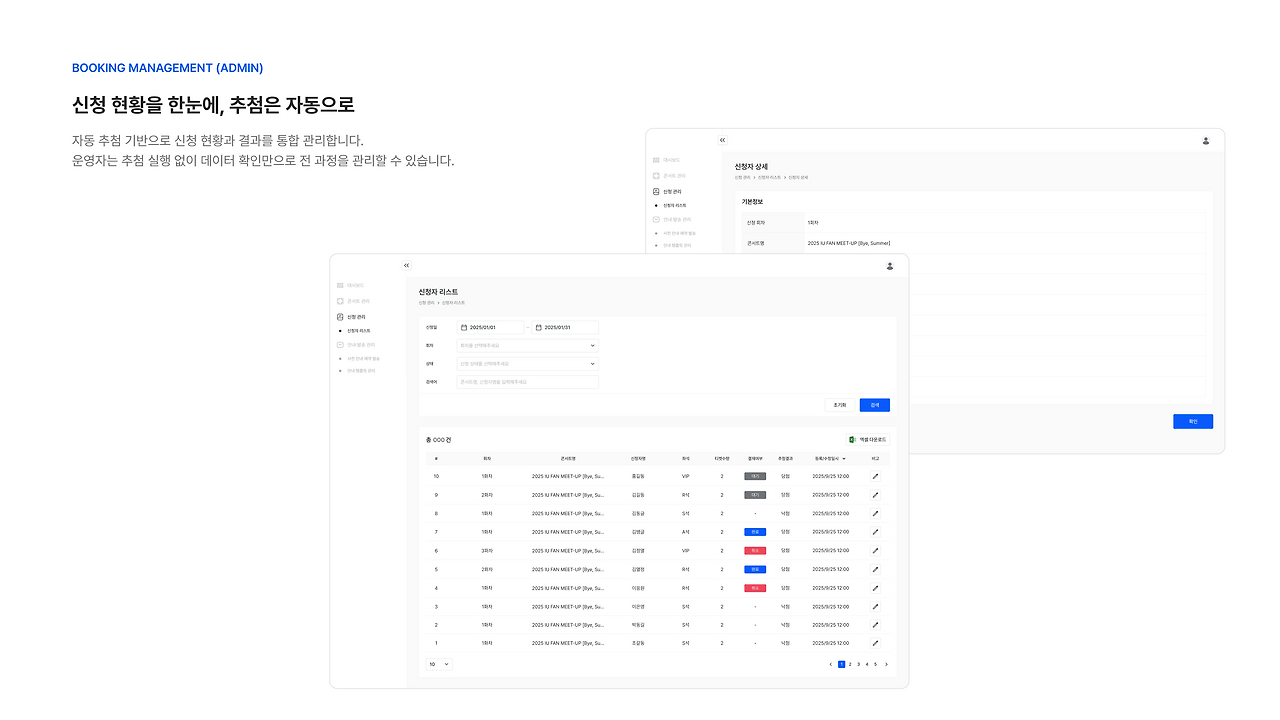
Task: Click the 2025/9/25 12:00 date in row 10
Action: coord(830,476)
